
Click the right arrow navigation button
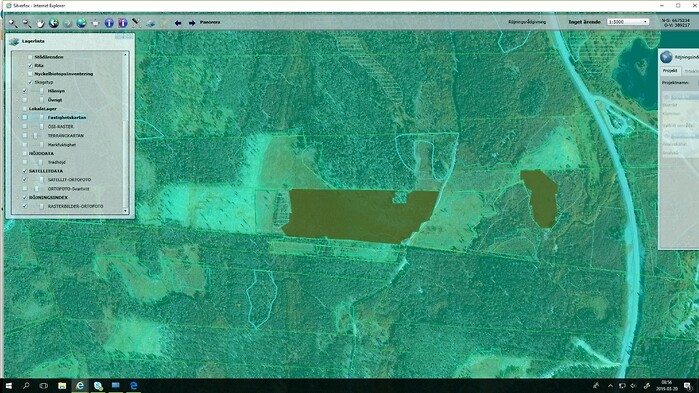[192, 23]
